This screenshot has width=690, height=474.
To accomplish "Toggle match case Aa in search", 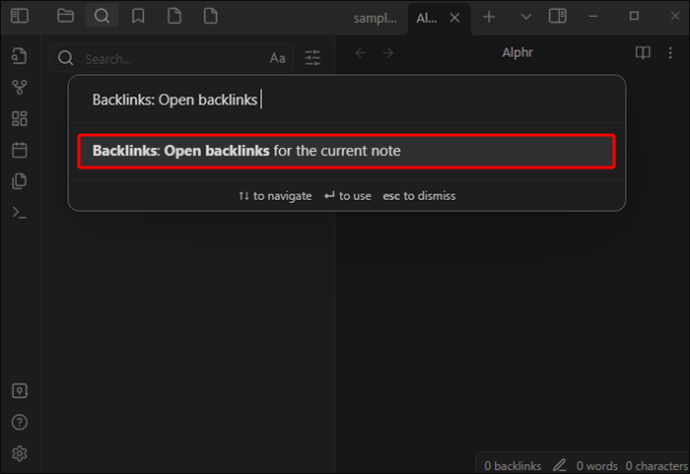I will [278, 58].
